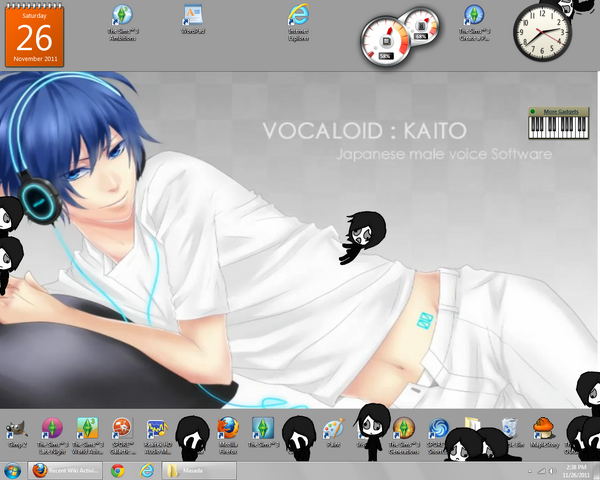
Task: Switch to Firefox Recent Wiki Activity taskbar button
Action: [x=65, y=470]
